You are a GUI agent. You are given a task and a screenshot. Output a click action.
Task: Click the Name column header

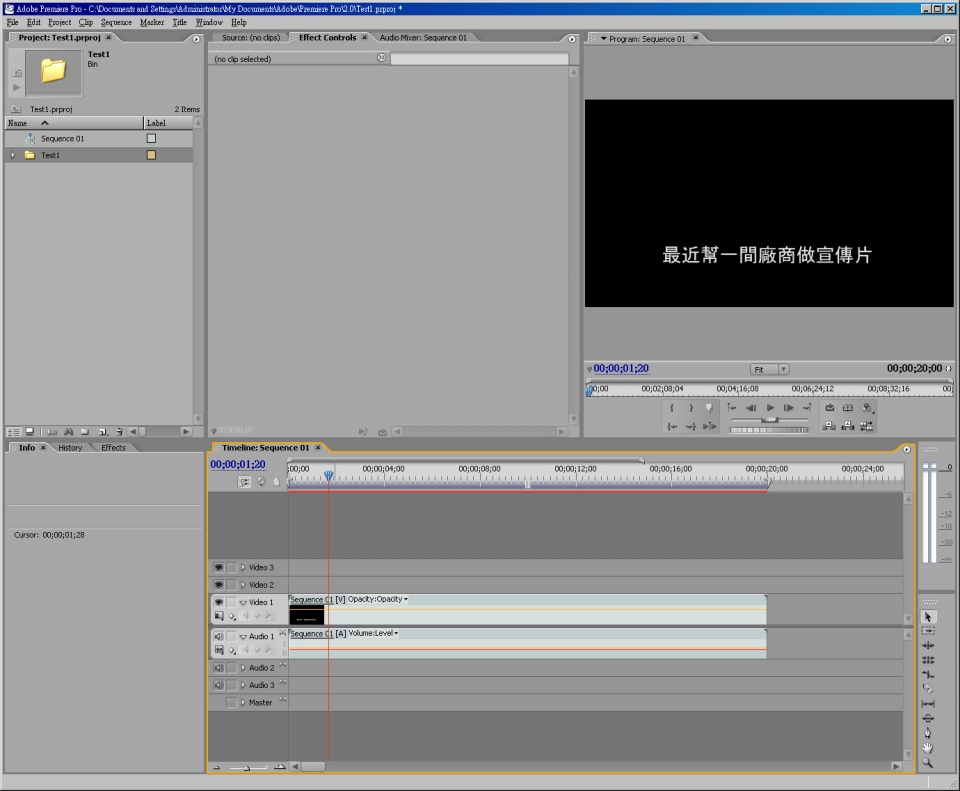point(18,123)
